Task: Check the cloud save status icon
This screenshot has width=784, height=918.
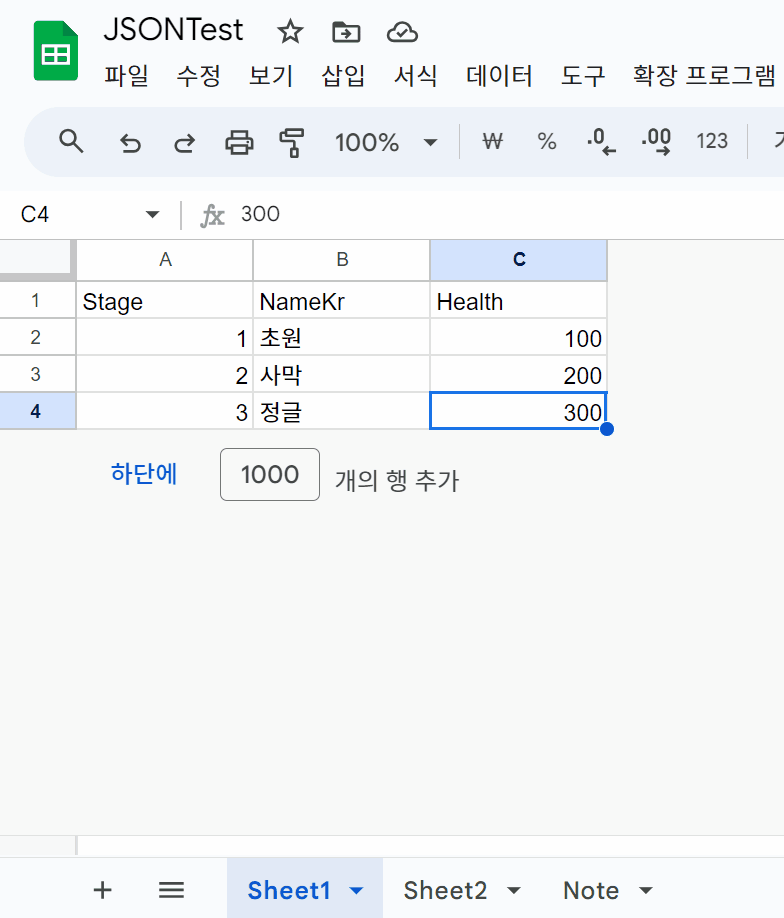Action: pyautogui.click(x=402, y=32)
